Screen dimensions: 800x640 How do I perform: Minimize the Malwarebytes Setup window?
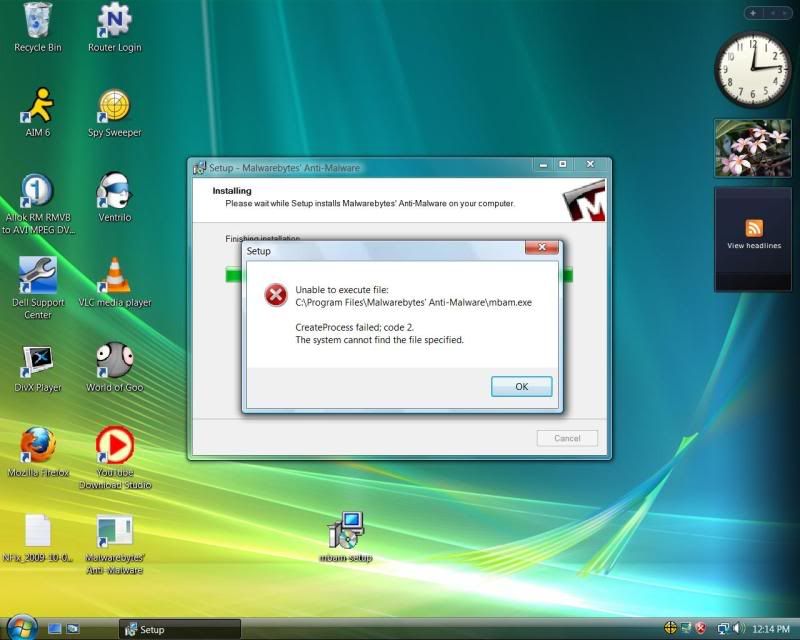coord(543,164)
